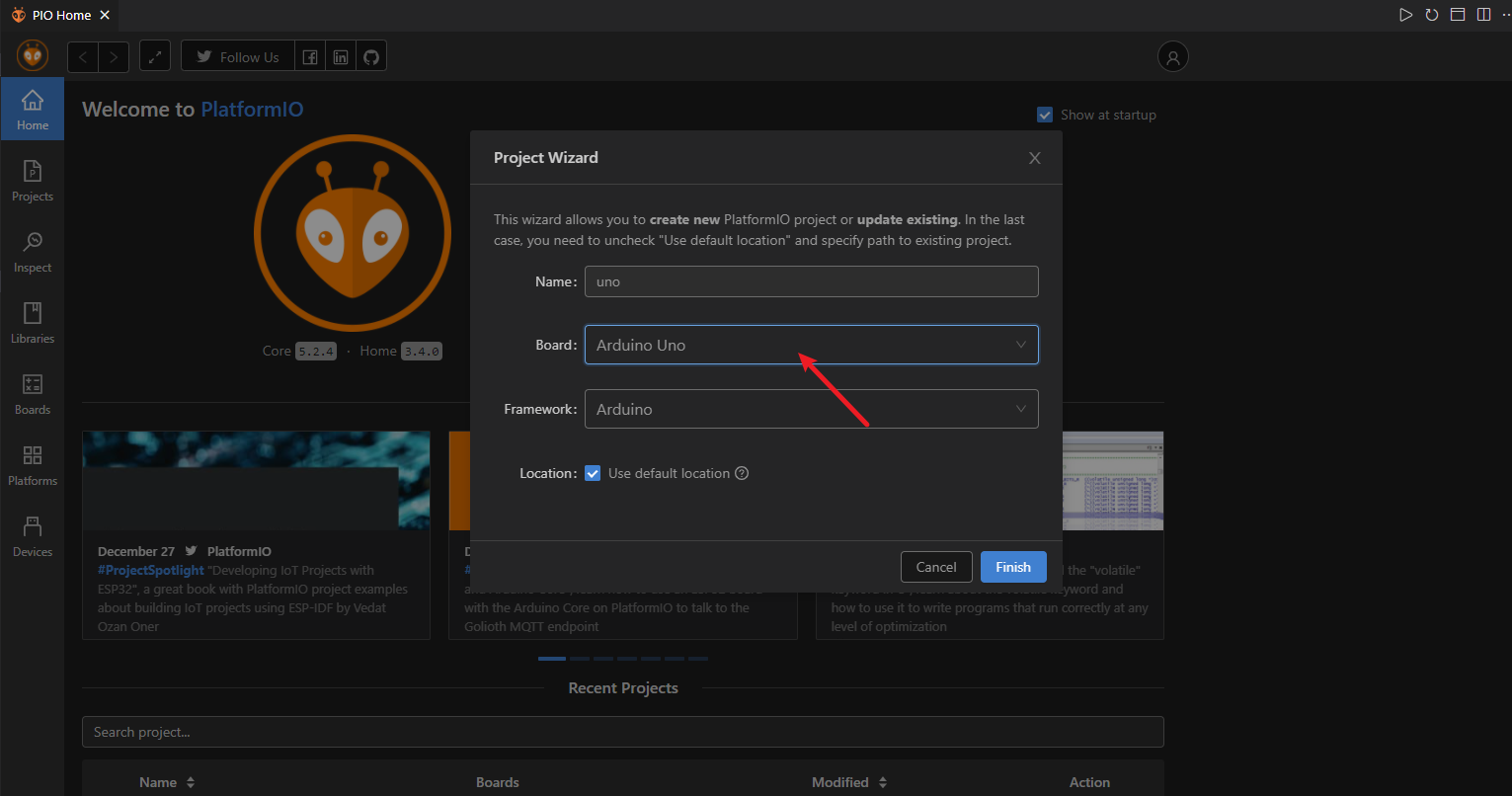Image resolution: width=1512 pixels, height=796 pixels.
Task: Click the expand fullscreen icon
Action: click(x=154, y=56)
